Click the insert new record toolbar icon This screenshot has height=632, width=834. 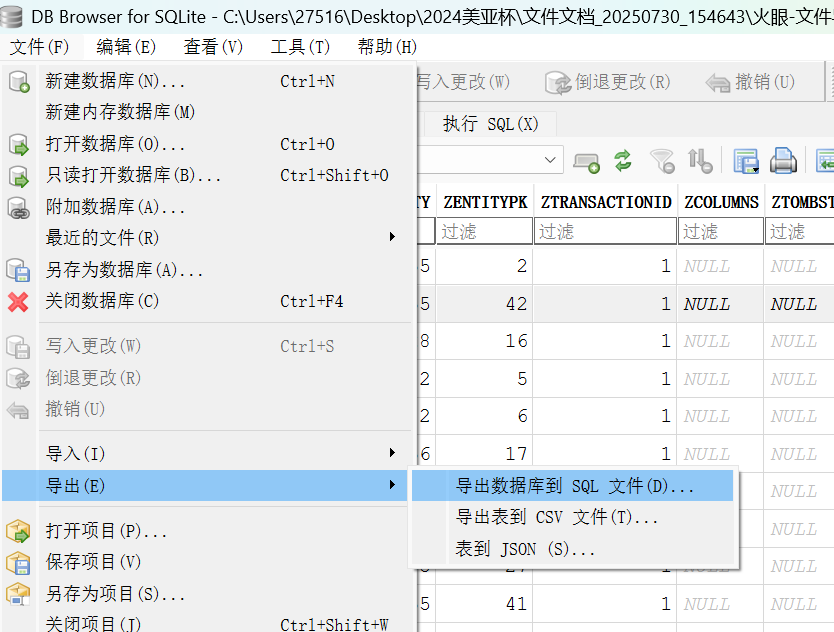pyautogui.click(x=586, y=162)
